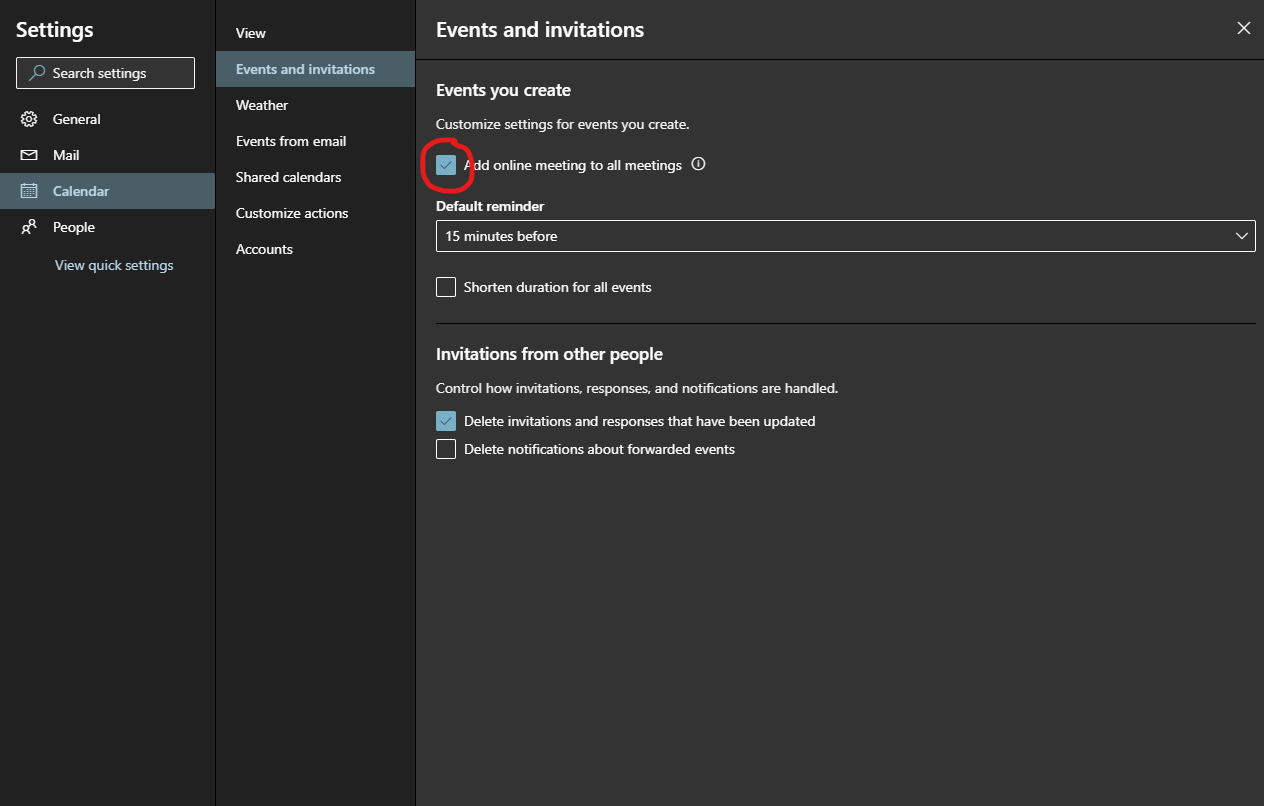Viewport: 1264px width, 806px height.
Task: Click info icon beside online meeting option
Action: pos(699,165)
